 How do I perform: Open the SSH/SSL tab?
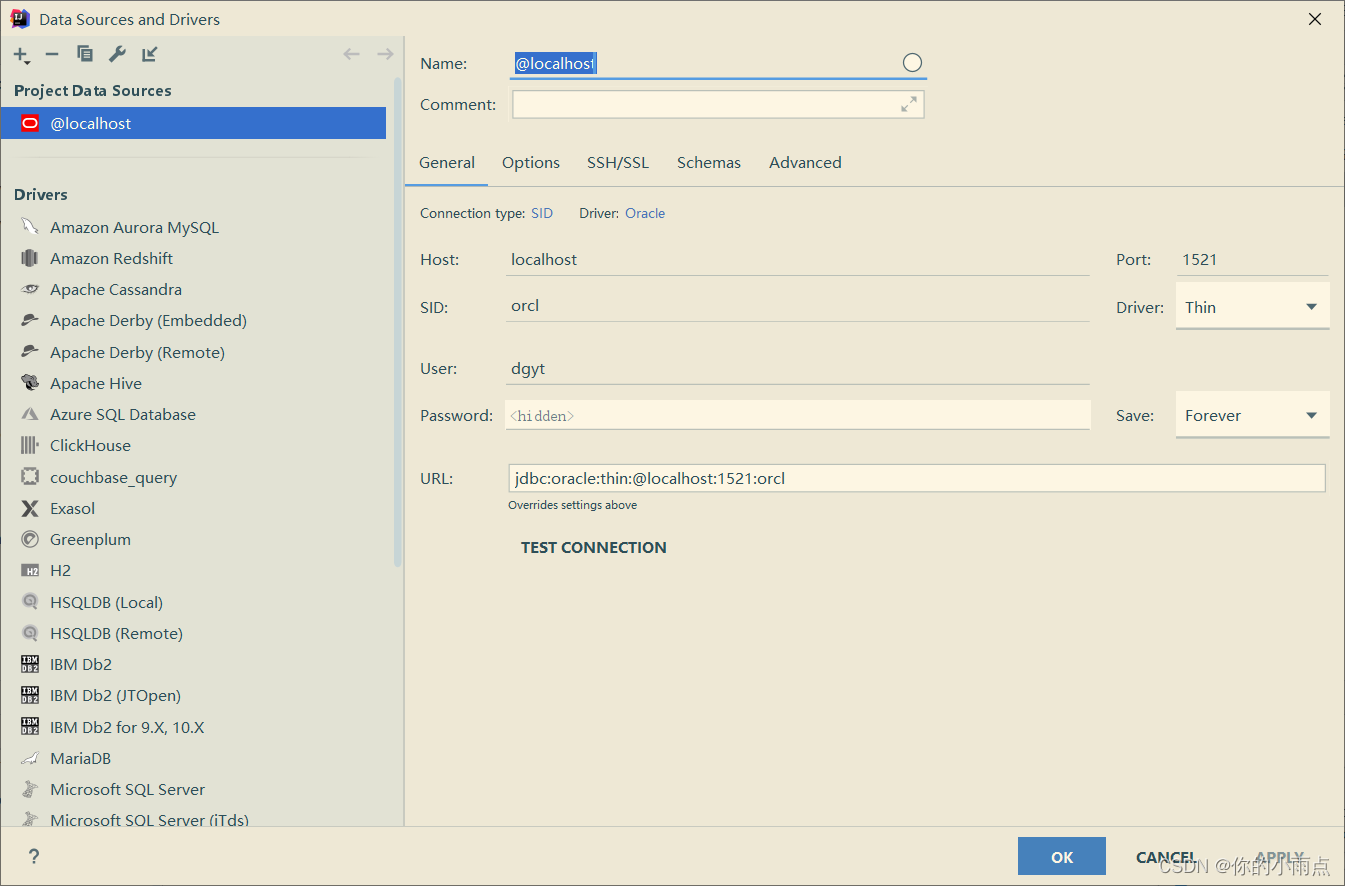click(x=618, y=162)
